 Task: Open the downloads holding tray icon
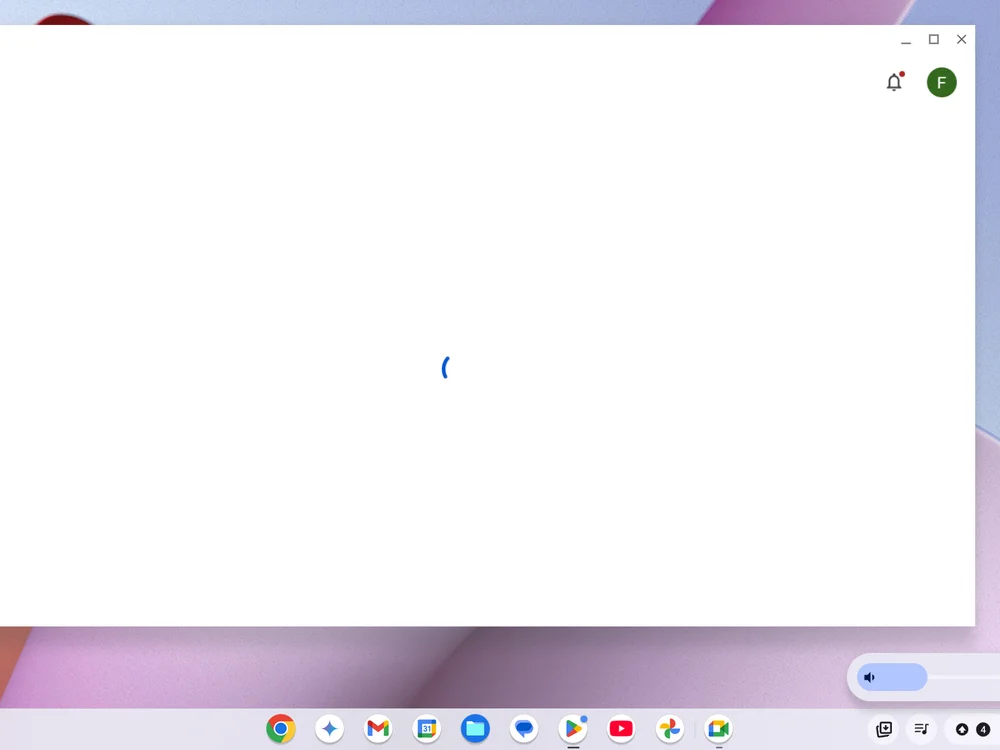pos(884,729)
